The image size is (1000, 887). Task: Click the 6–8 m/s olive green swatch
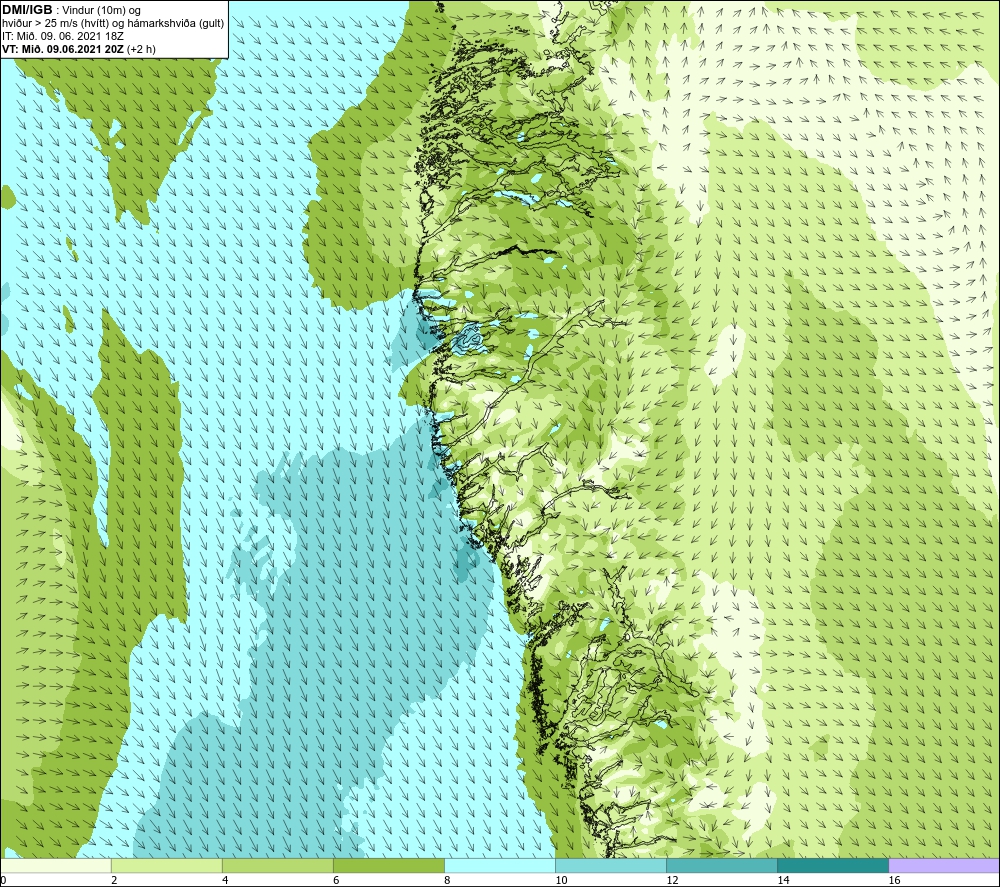388,865
